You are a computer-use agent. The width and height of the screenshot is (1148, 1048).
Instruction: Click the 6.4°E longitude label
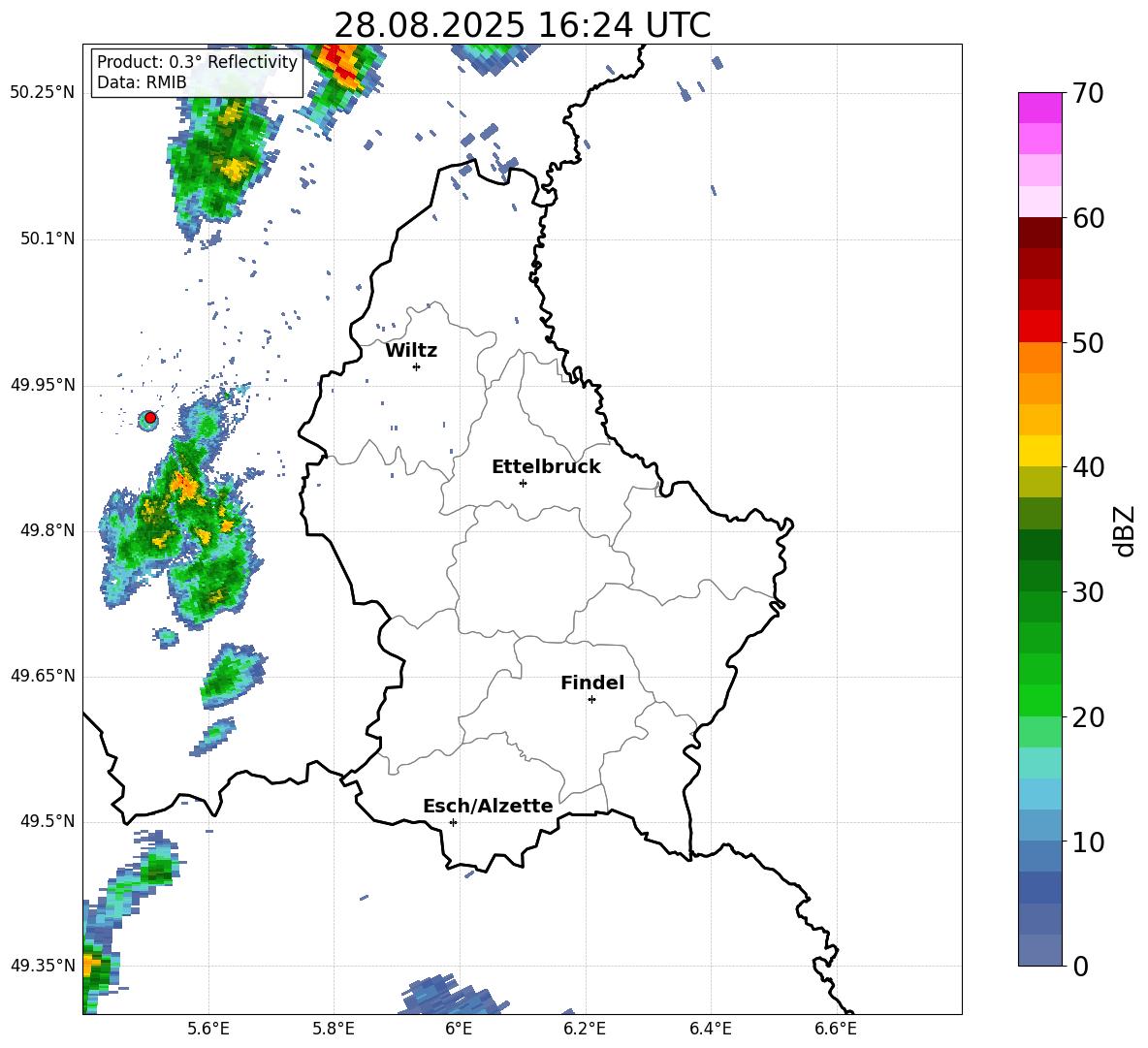pos(710,1029)
